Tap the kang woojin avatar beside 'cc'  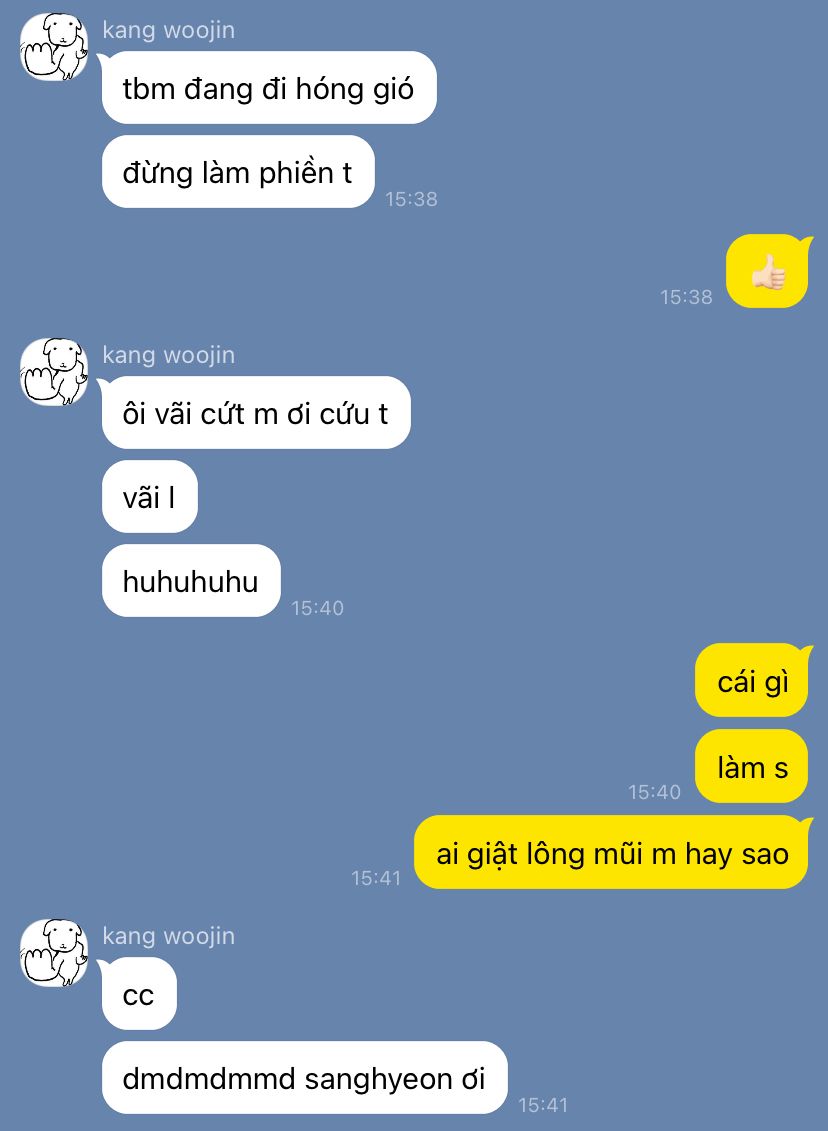click(54, 952)
